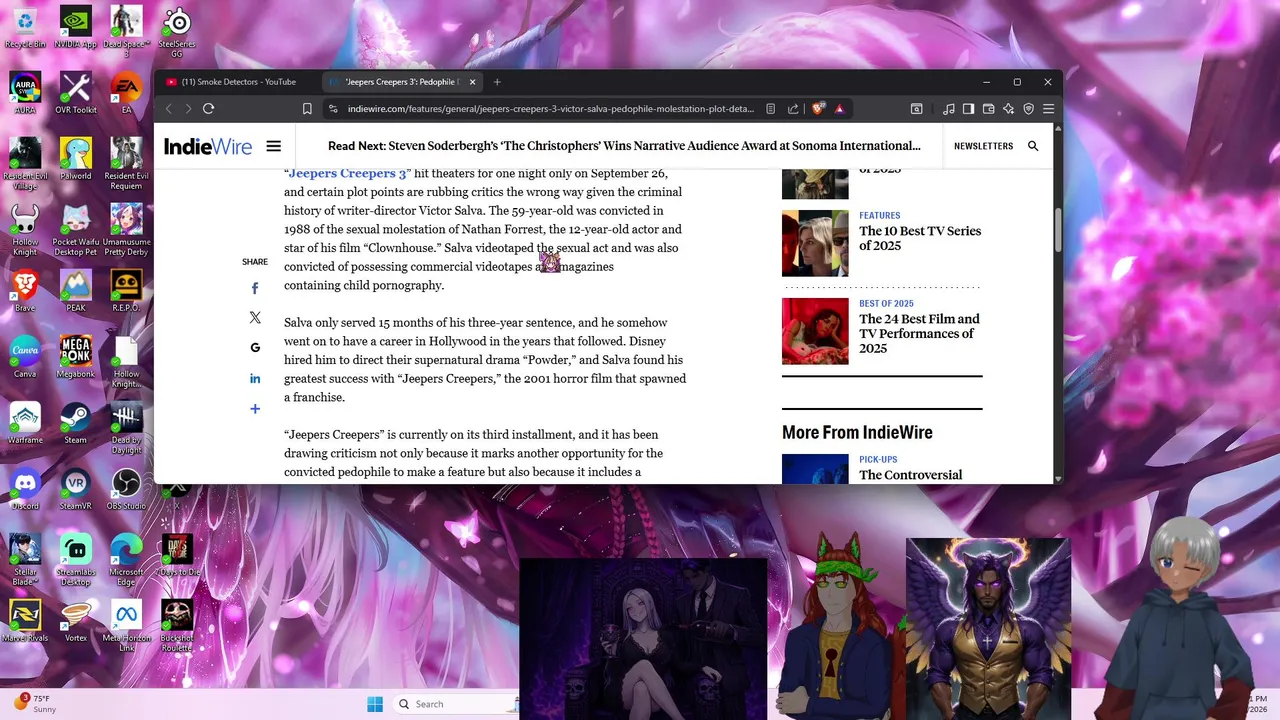Image resolution: width=1280 pixels, height=720 pixels.
Task: Click the NEWSLETTERS link
Action: click(983, 146)
